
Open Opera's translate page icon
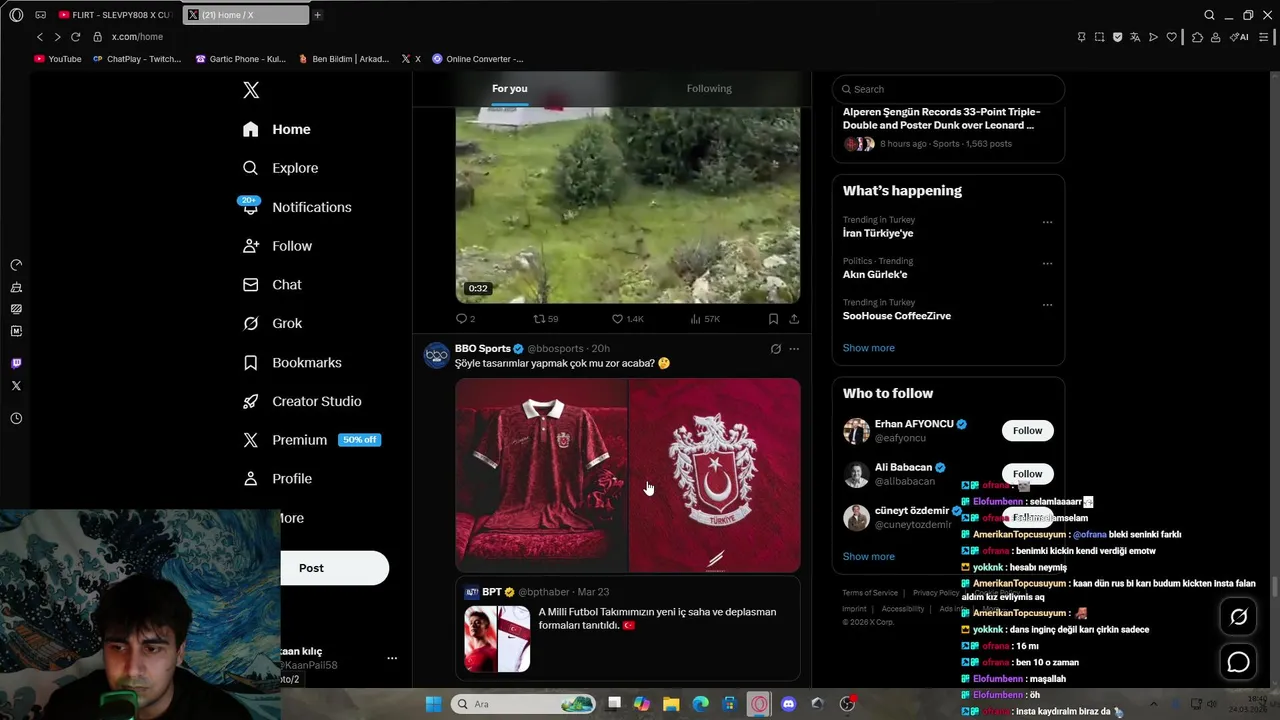(1135, 37)
